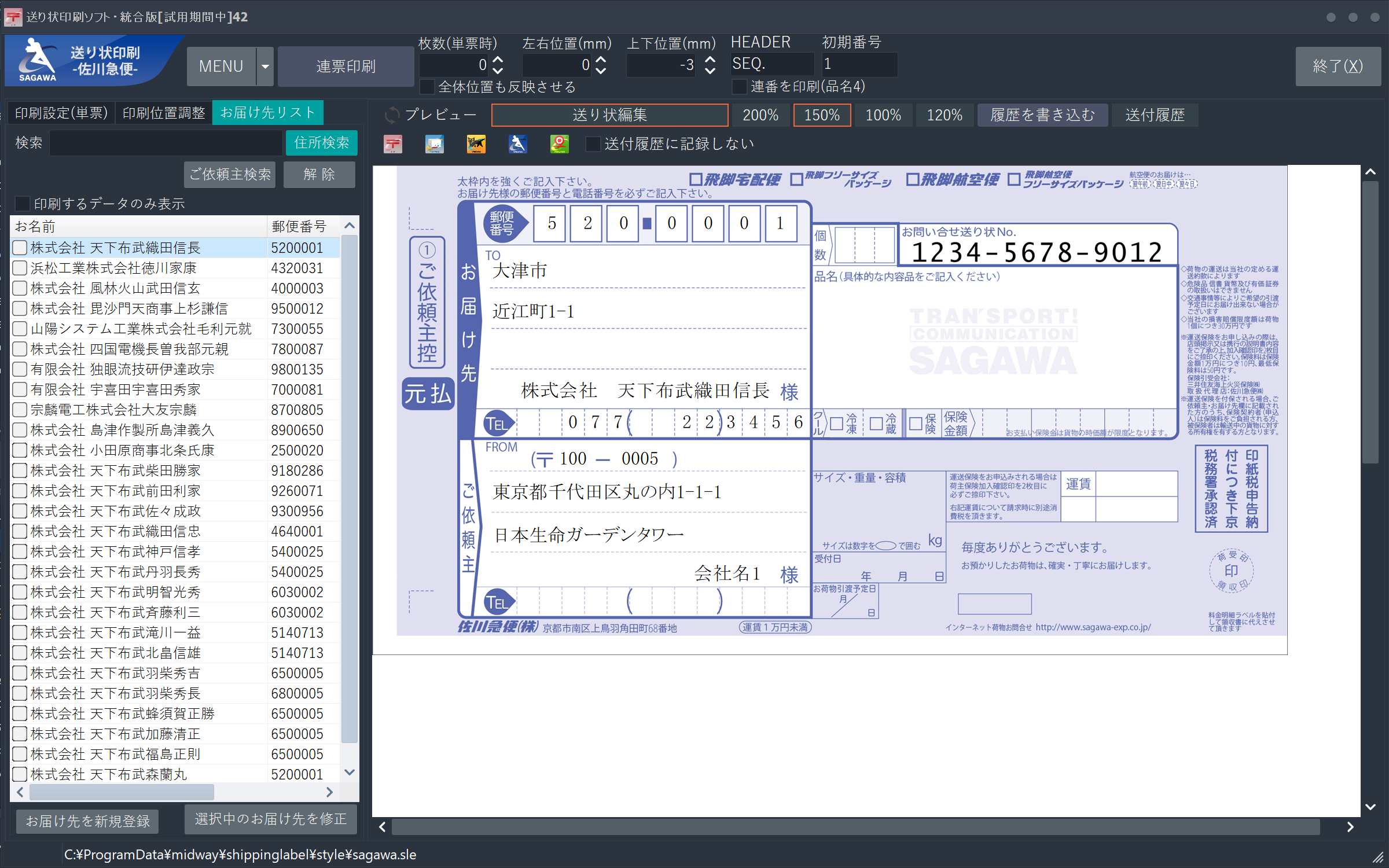Click postal code 9500012 in the list
This screenshot has height=868, width=1389.
tap(297, 308)
